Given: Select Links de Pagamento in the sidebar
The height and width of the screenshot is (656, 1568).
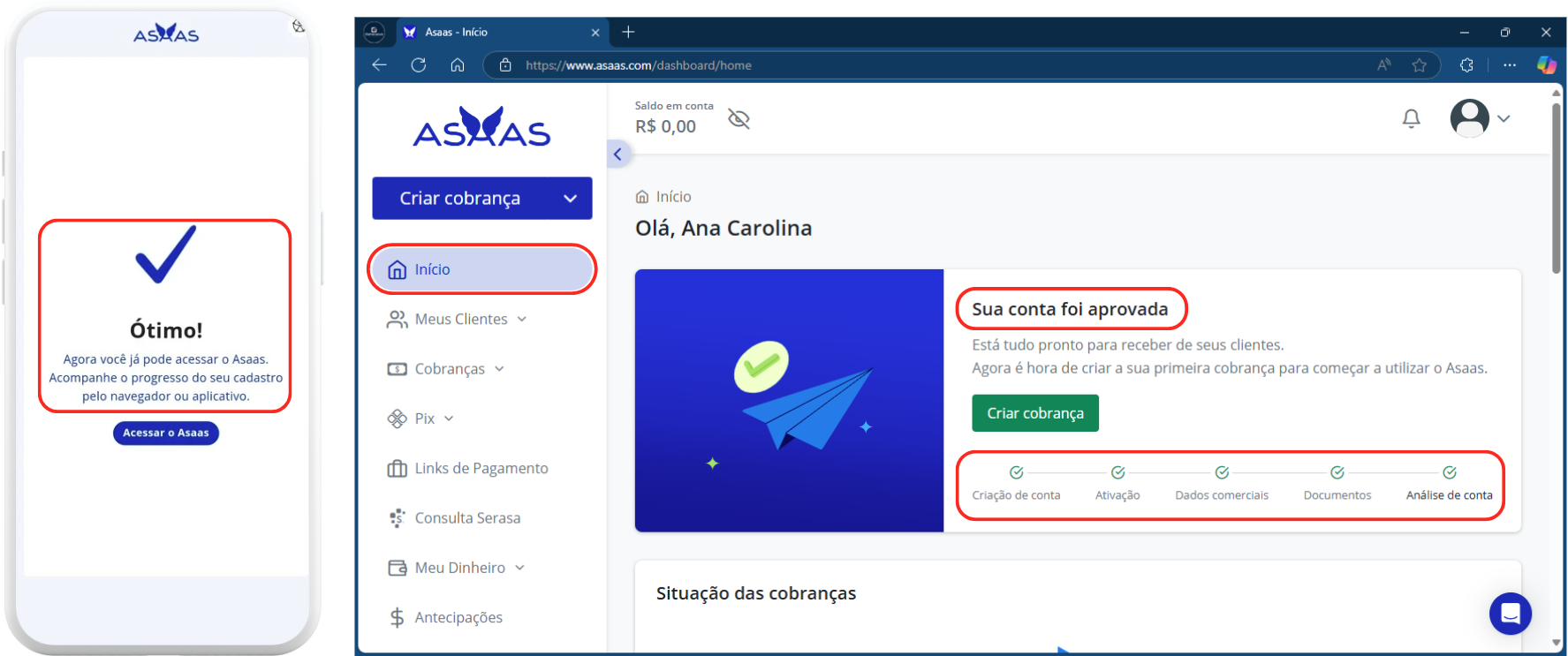Looking at the screenshot, I should (x=481, y=468).
